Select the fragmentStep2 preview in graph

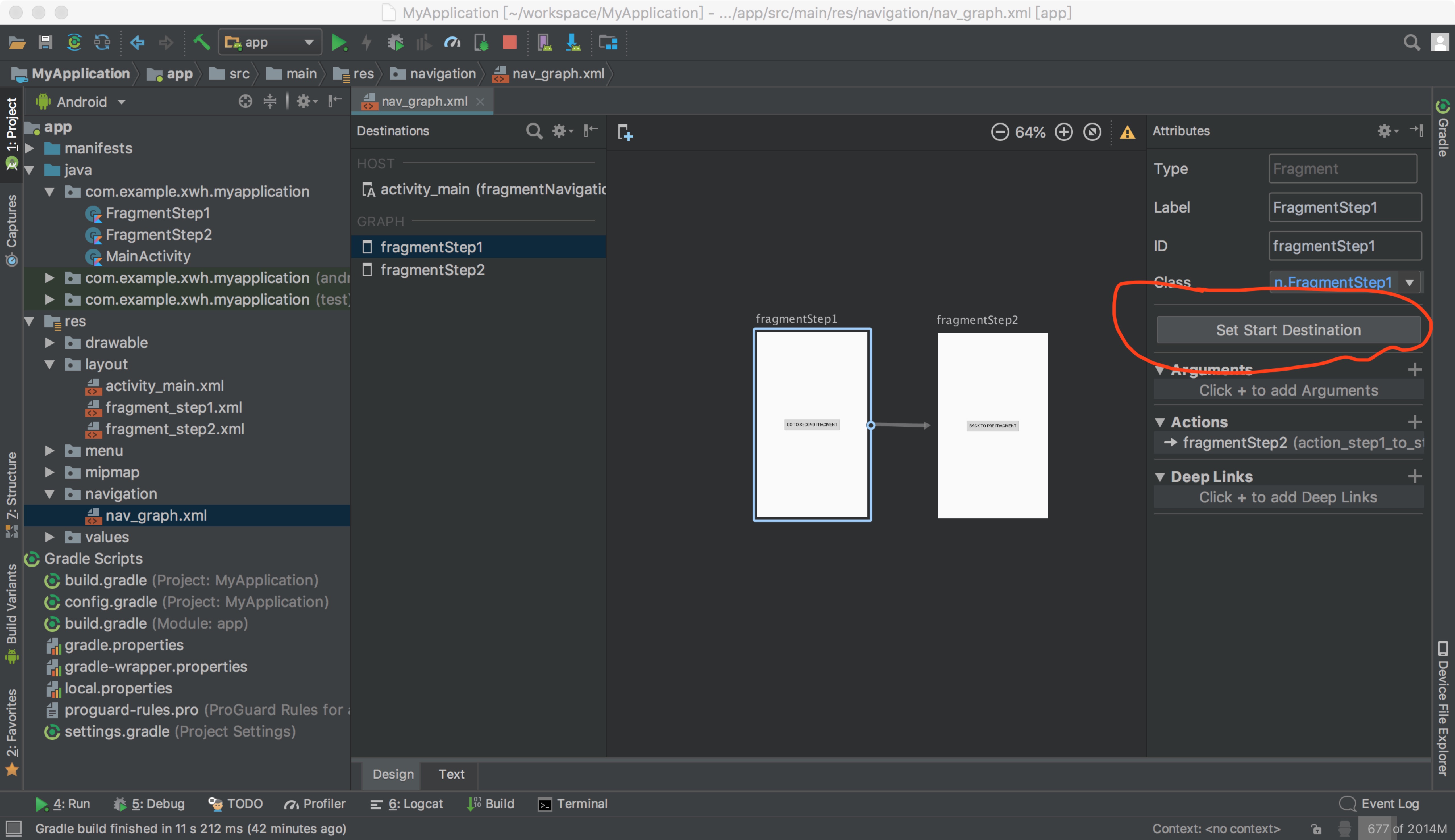[992, 425]
